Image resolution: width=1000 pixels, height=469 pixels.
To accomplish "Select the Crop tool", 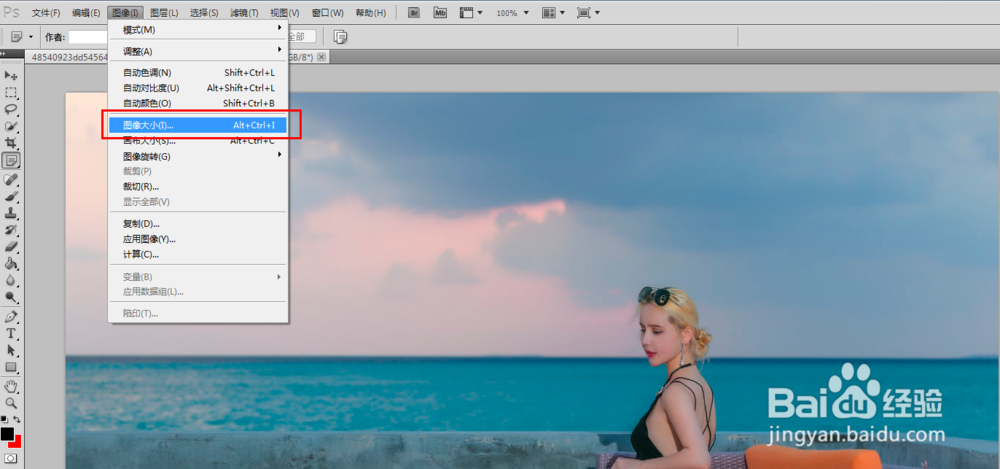I will tap(11, 143).
